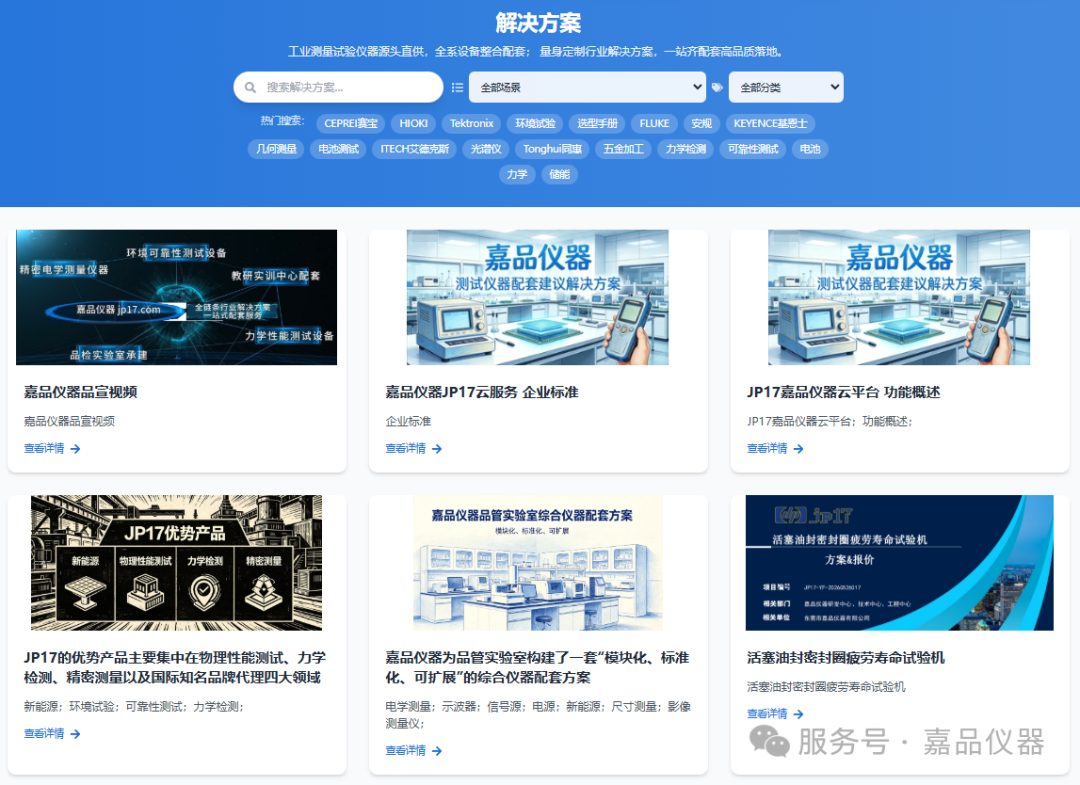Select the 光谱仪 tag
Screen dimensions: 1080x785
[486, 149]
